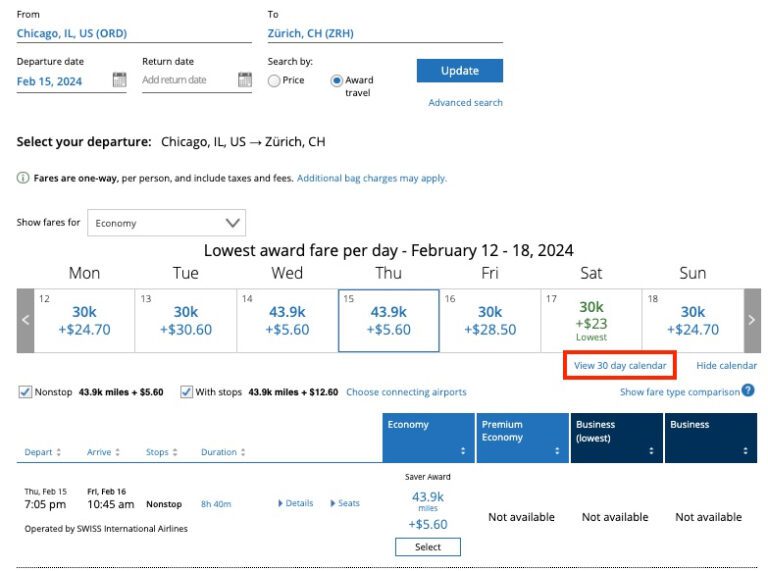The height and width of the screenshot is (571, 768).
Task: Pick Saturday Feb 17 lowest fare cell
Action: click(591, 320)
